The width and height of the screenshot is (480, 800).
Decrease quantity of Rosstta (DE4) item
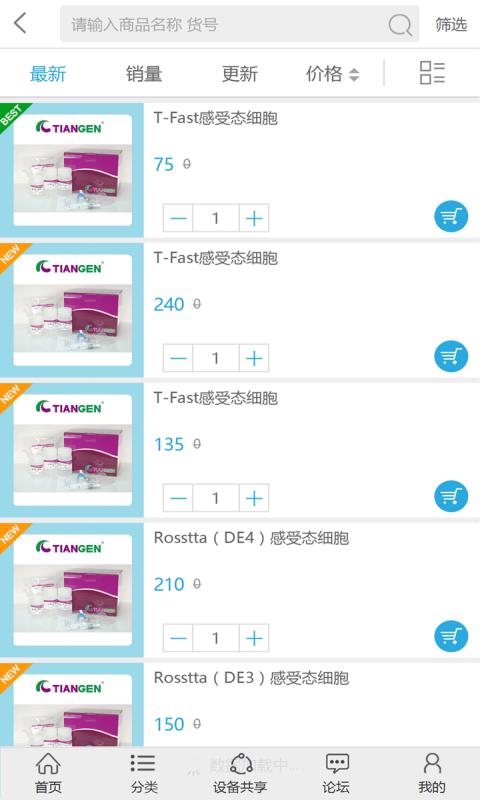click(178, 638)
